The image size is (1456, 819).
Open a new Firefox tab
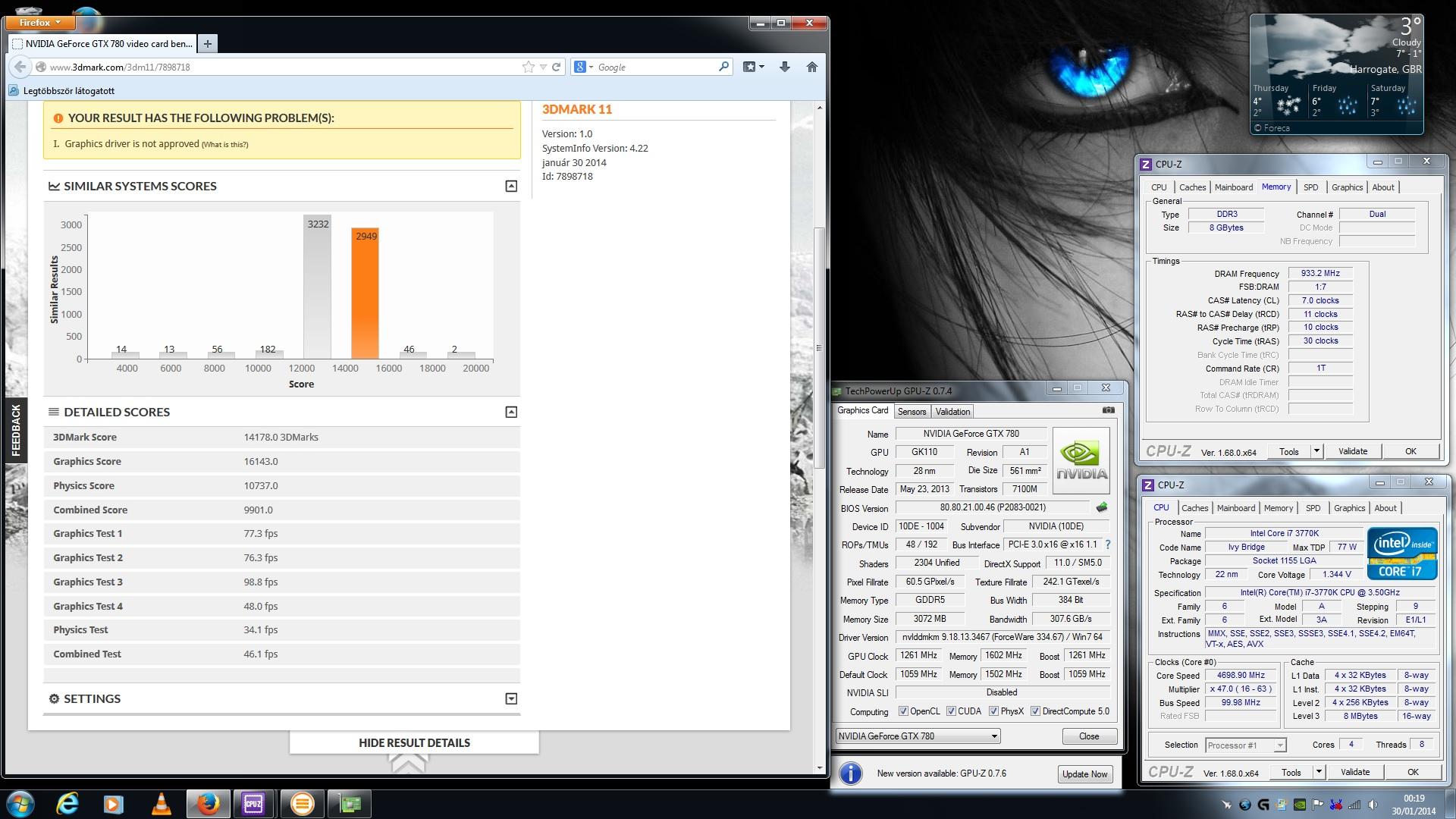(x=207, y=43)
